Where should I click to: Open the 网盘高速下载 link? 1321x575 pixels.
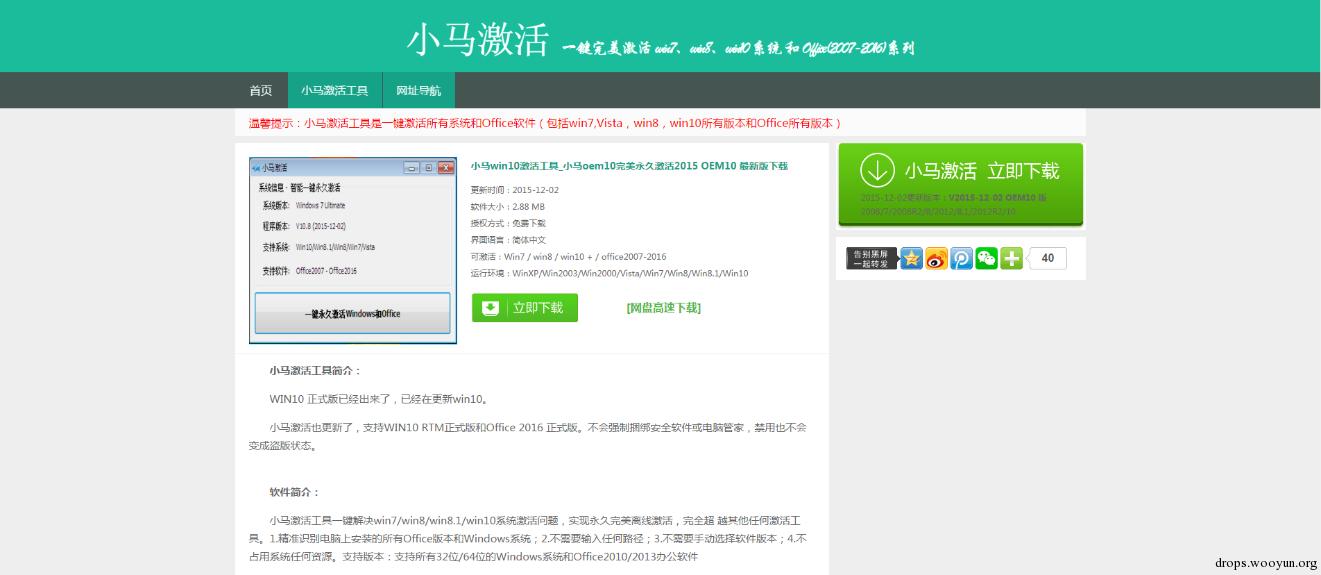[663, 308]
